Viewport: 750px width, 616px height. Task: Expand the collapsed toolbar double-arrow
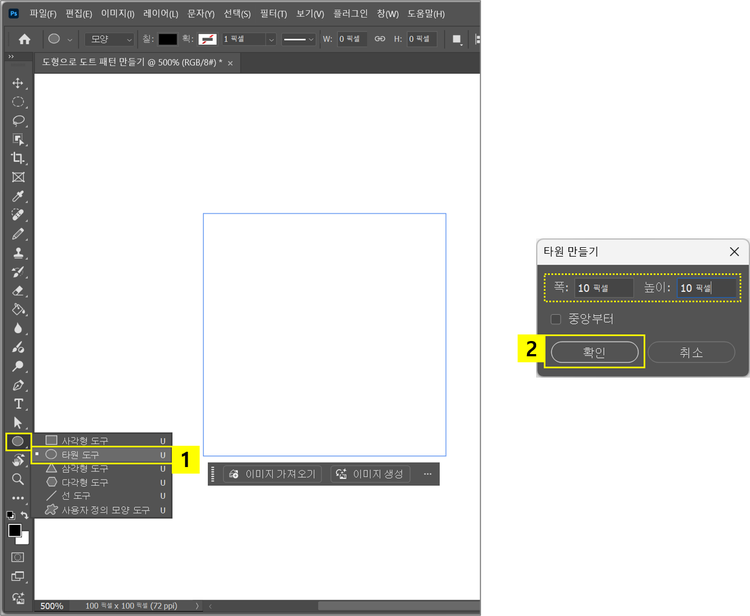(11, 57)
